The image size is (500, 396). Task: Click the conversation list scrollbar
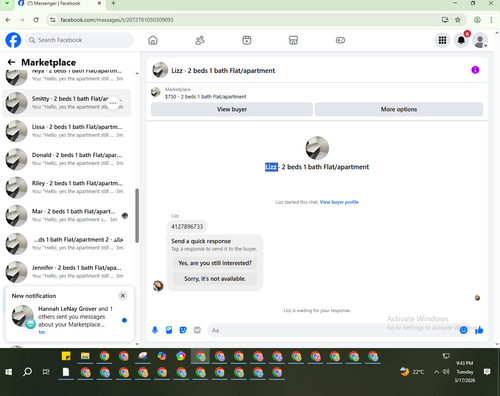click(137, 215)
